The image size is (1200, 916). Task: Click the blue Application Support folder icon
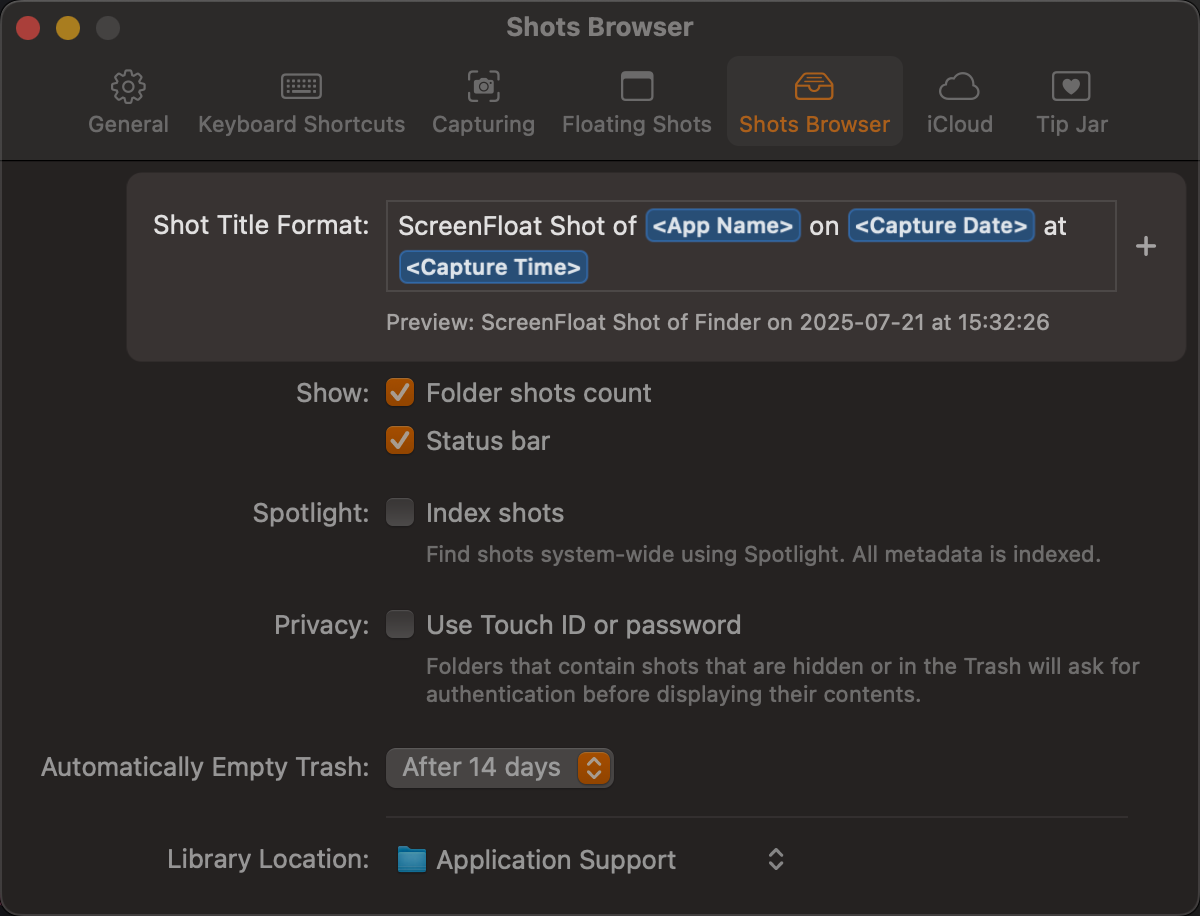(x=412, y=860)
